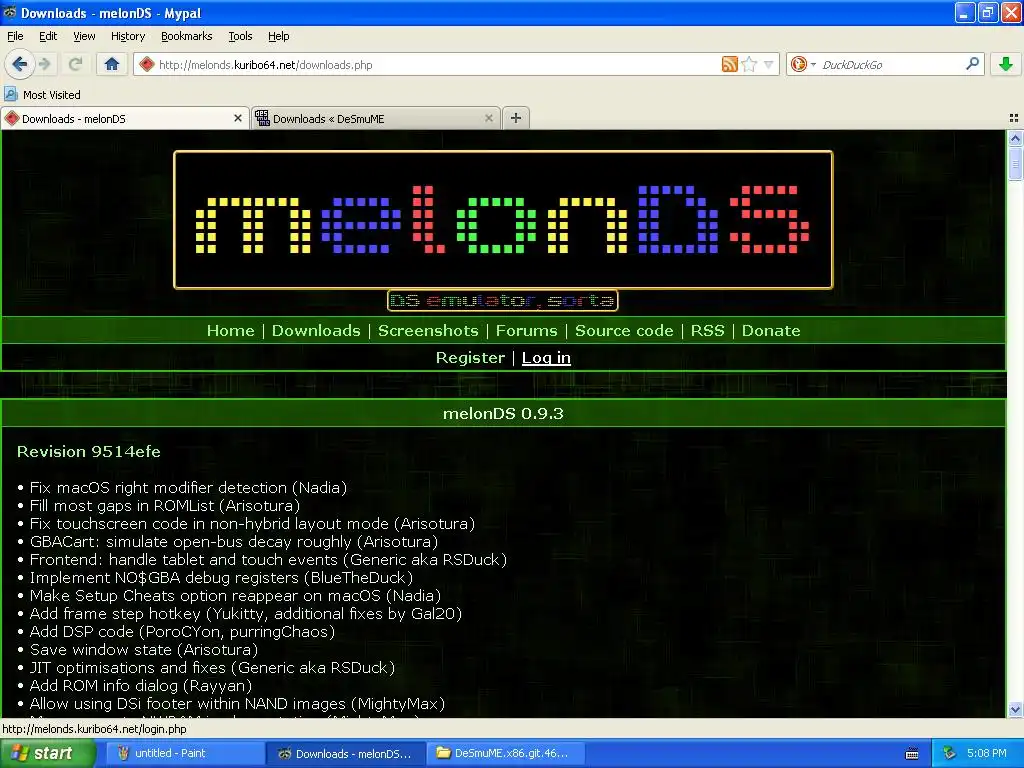The width and height of the screenshot is (1024, 768).
Task: Click the vertical scrollbar thumb
Action: (x=1015, y=163)
